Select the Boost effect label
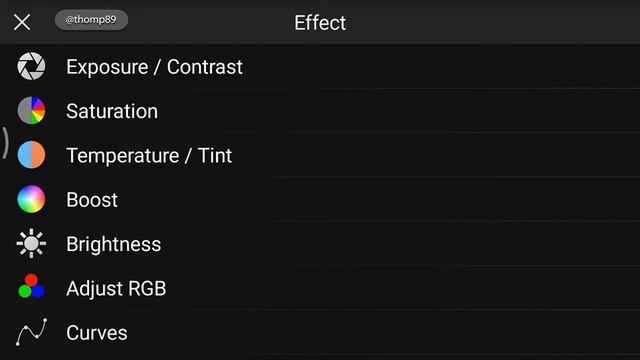The height and width of the screenshot is (360, 640). click(92, 200)
